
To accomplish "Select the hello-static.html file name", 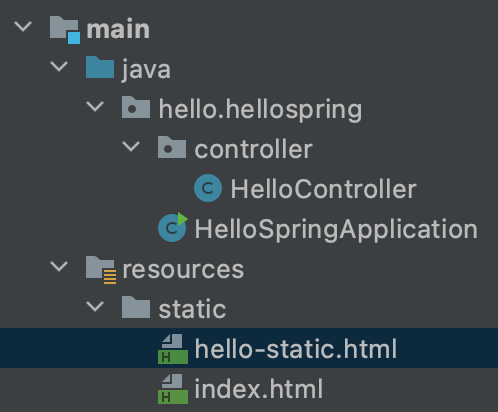I will pos(296,349).
